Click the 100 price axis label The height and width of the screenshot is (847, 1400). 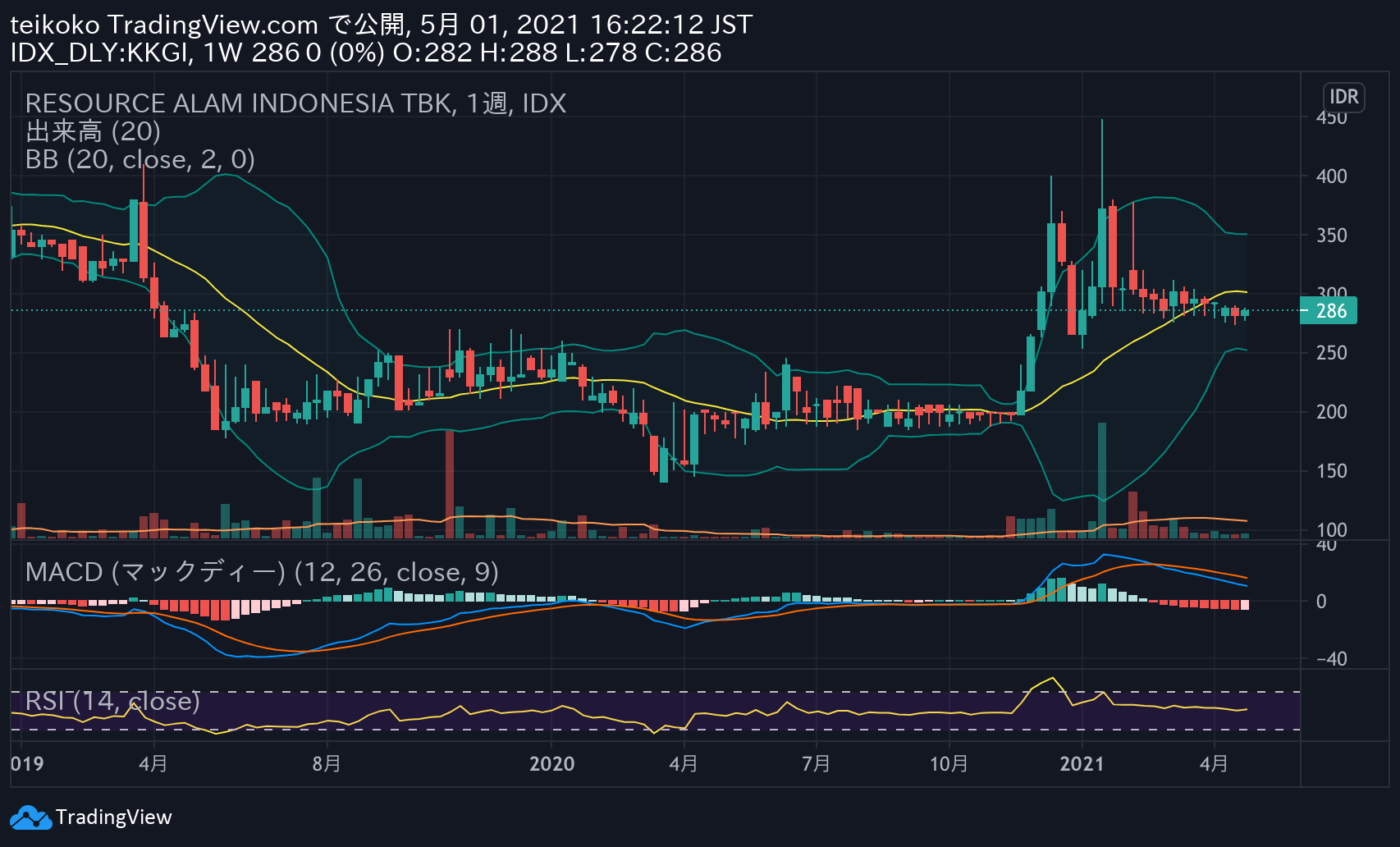[x=1331, y=530]
